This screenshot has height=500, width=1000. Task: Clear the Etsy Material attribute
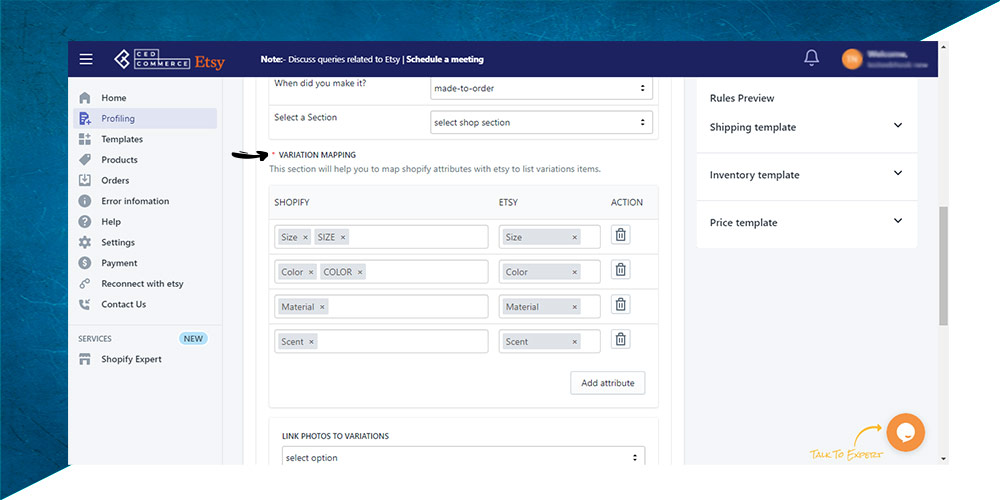(x=575, y=307)
